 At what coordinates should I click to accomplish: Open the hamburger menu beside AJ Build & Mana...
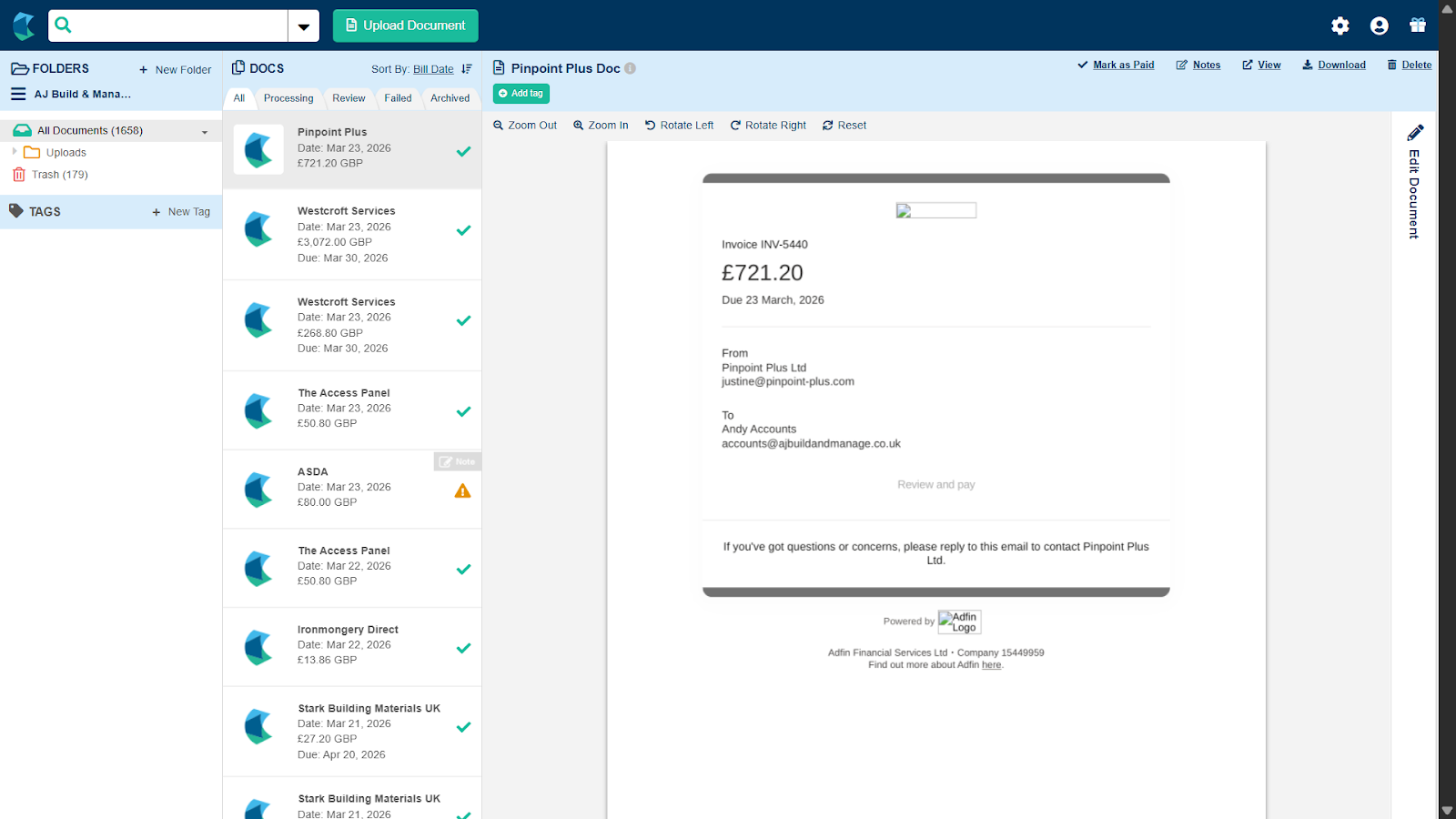click(x=18, y=94)
